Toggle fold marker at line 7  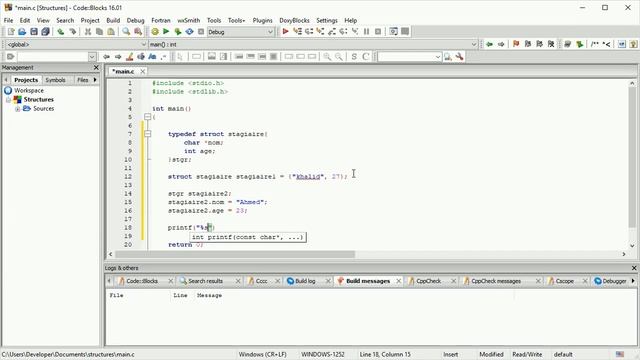tap(148, 134)
